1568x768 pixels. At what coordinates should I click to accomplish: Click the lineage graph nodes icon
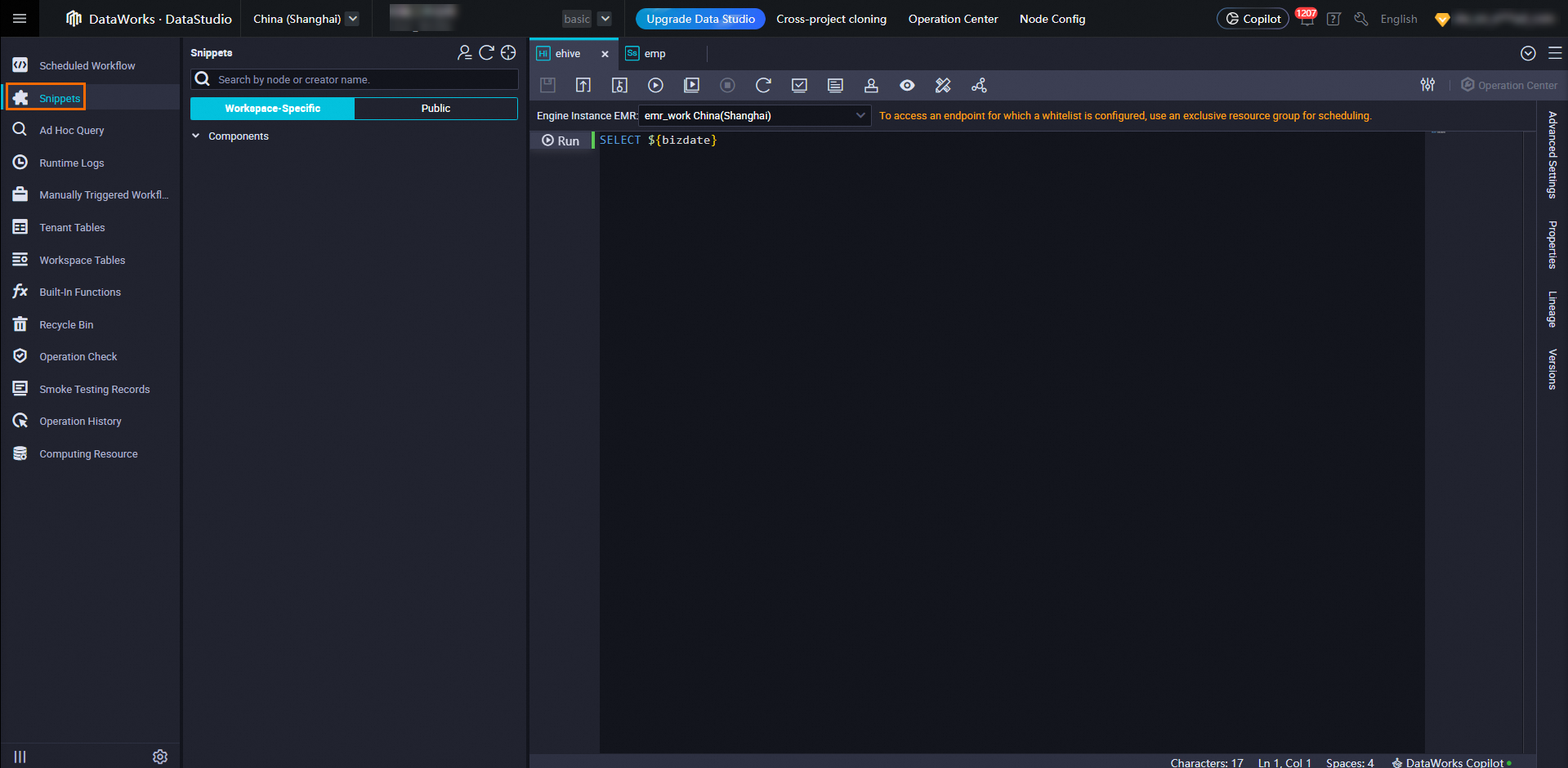click(979, 85)
